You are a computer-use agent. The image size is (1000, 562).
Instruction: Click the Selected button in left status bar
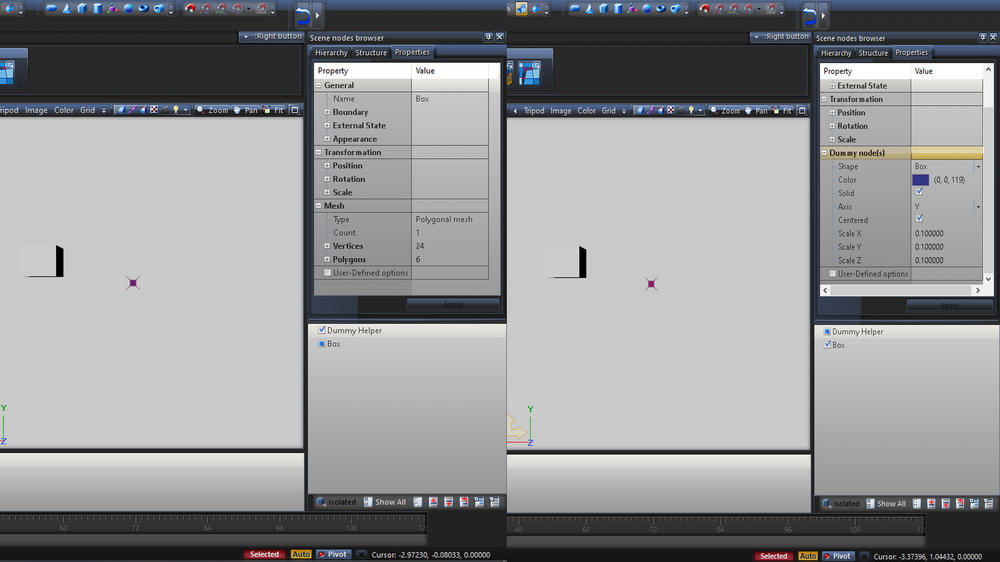coord(264,554)
